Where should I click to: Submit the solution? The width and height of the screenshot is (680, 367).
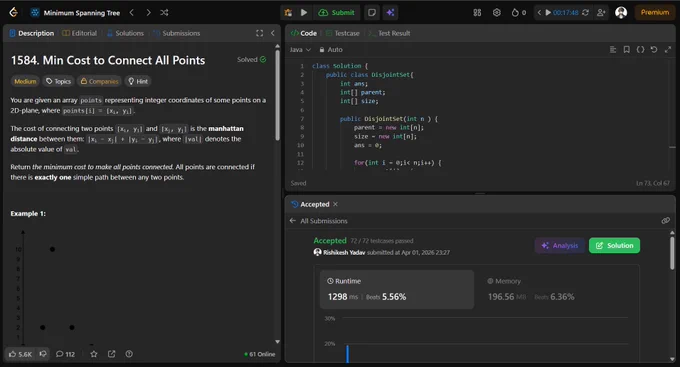(337, 13)
